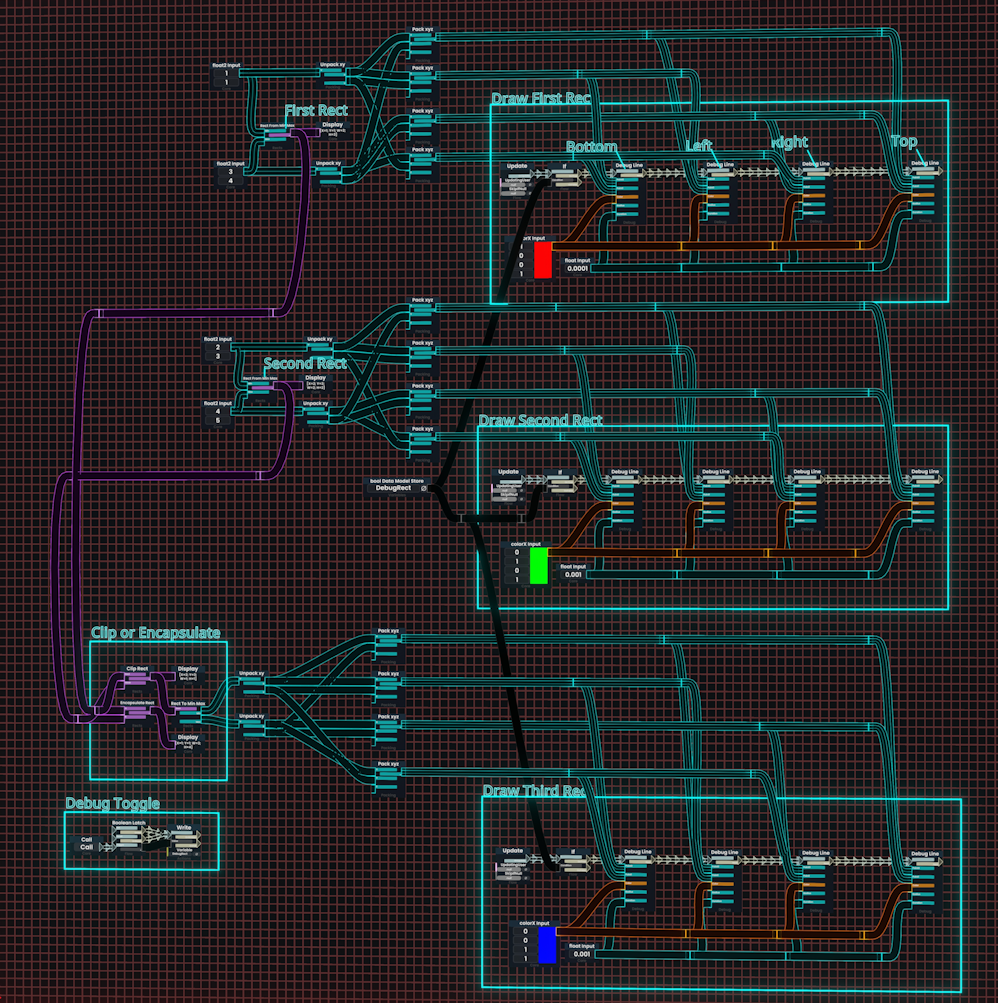Click the blue colorX input swatch
The image size is (998, 1003).
point(546,945)
